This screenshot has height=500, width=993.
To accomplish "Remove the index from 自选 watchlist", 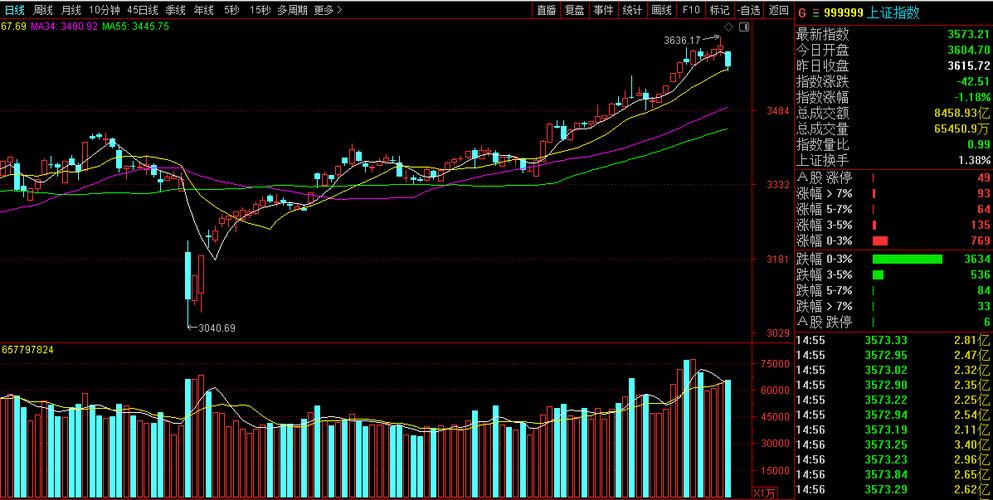I will coord(749,10).
